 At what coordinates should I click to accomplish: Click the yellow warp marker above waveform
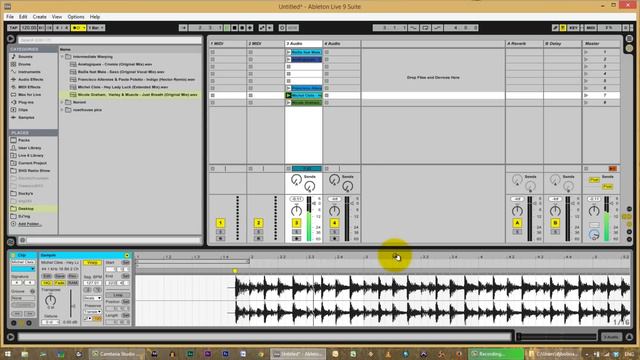(x=235, y=271)
